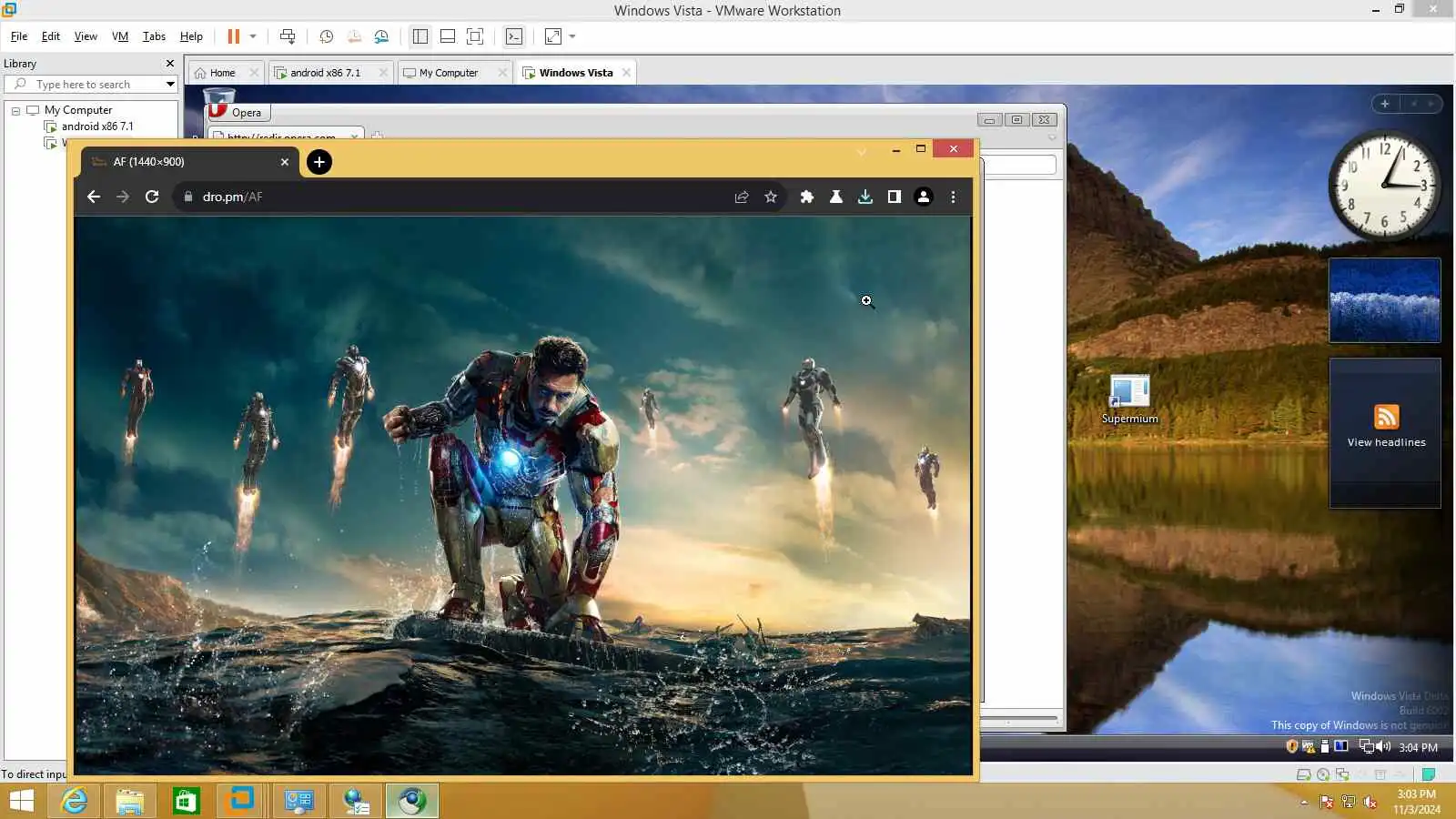Toggle the thumbnail bar view in VMware
Image resolution: width=1456 pixels, height=819 pixels.
point(448,36)
